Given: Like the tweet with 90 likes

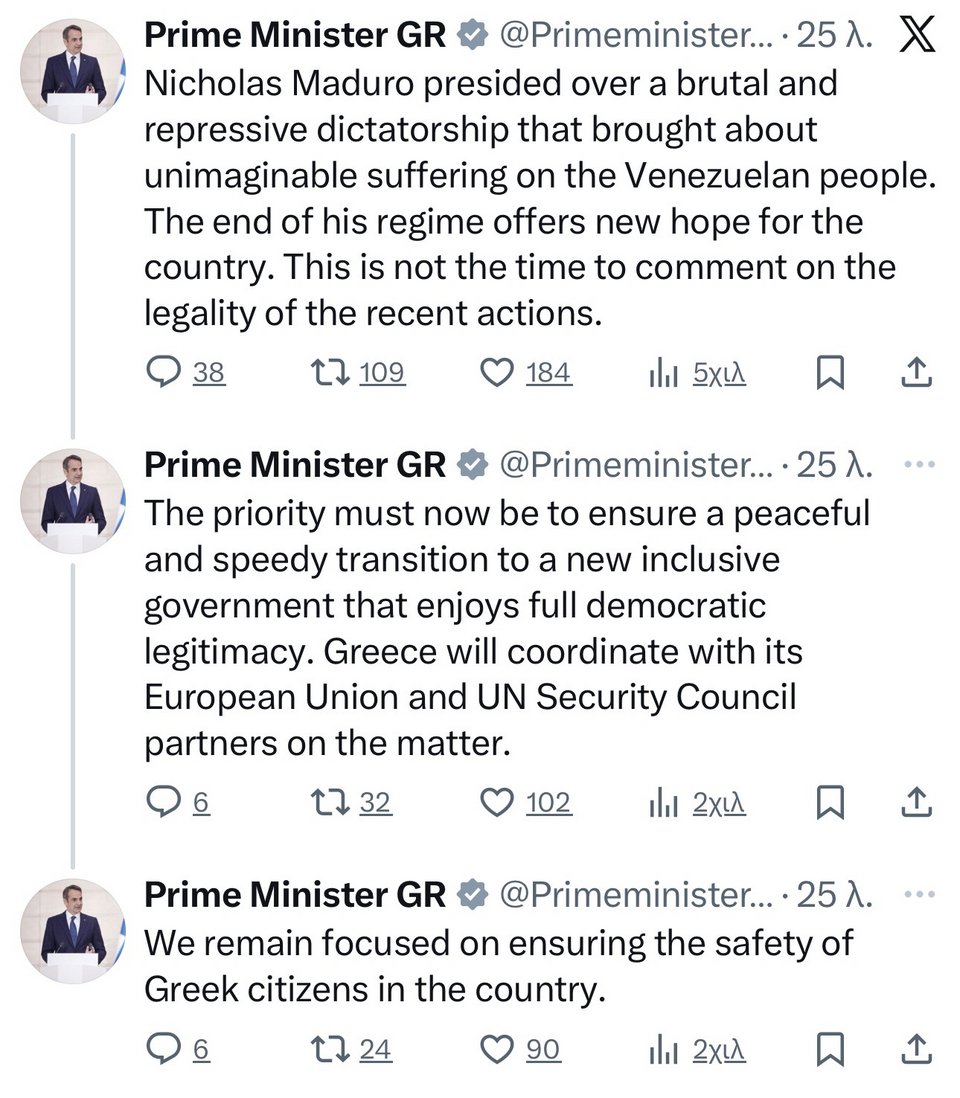Looking at the screenshot, I should point(496,1049).
